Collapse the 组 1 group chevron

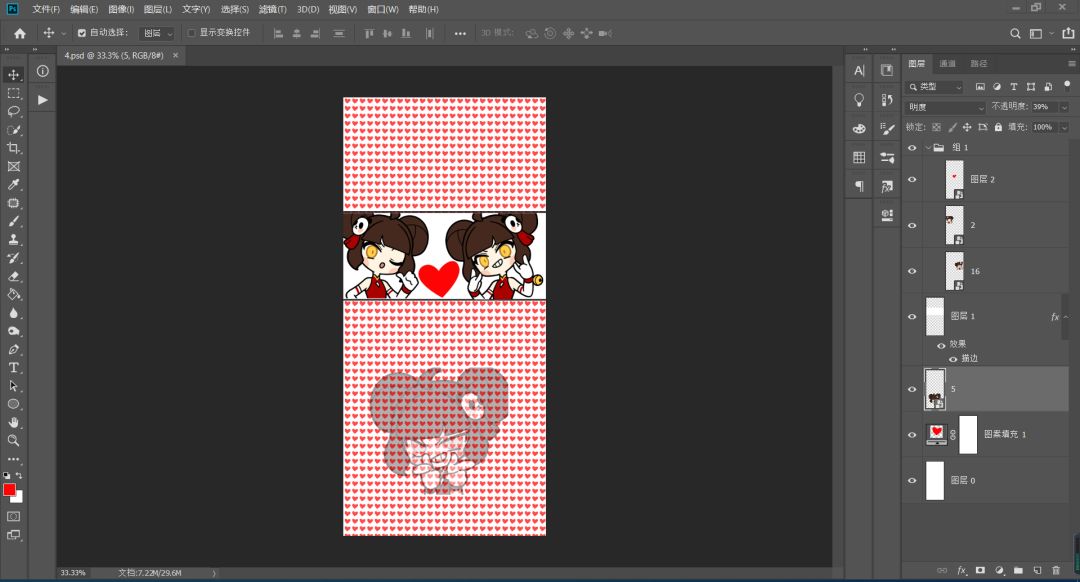928,148
